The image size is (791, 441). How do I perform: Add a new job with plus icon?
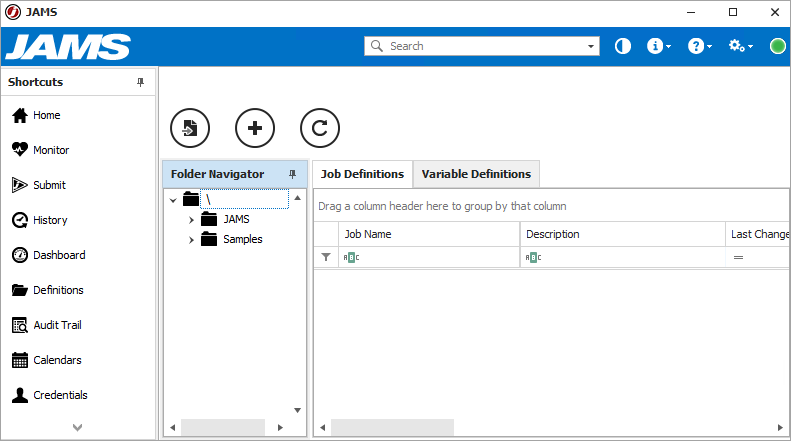(x=255, y=128)
